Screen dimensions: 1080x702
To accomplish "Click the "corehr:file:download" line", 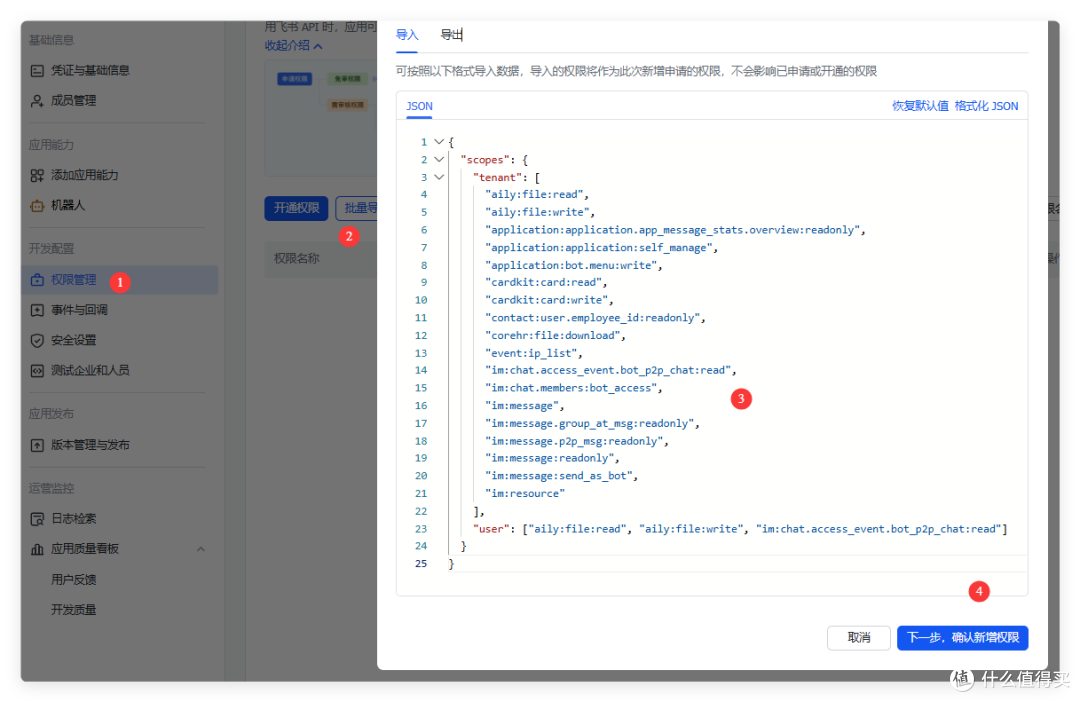I will [553, 335].
